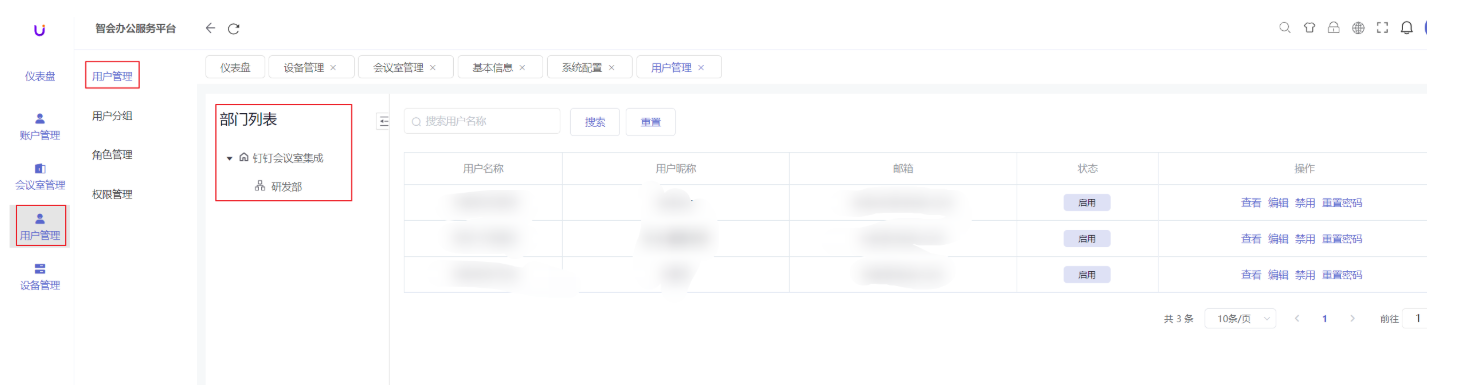
Task: Click 重置密码 in the second user row
Action: [1342, 239]
